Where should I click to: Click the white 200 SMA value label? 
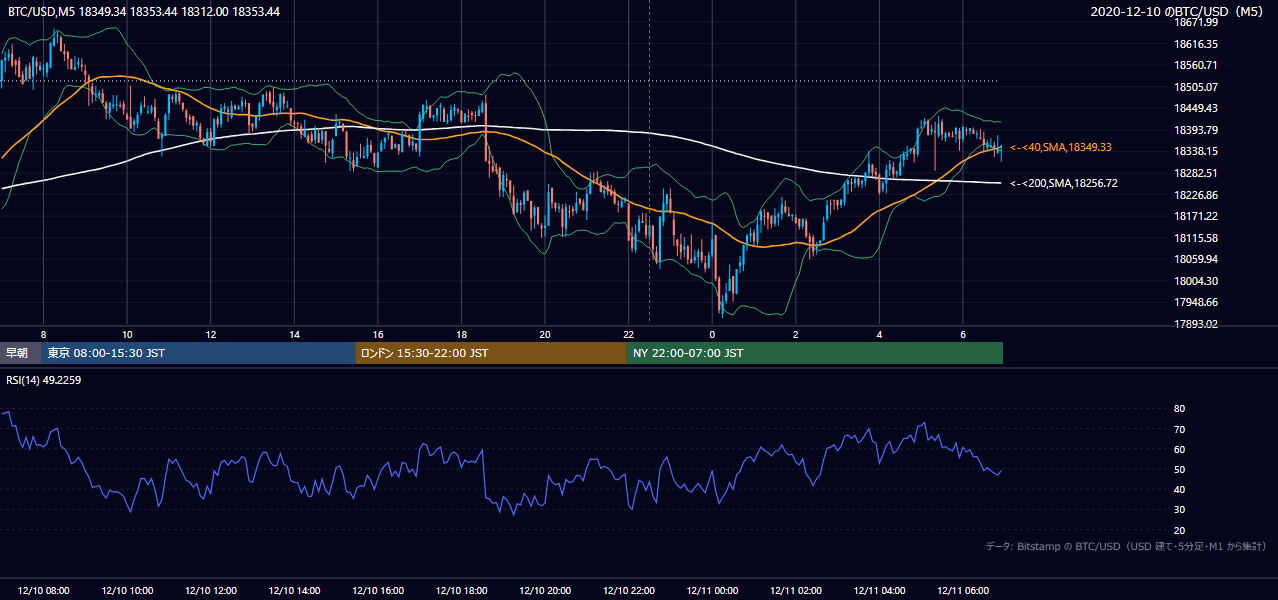(1063, 183)
